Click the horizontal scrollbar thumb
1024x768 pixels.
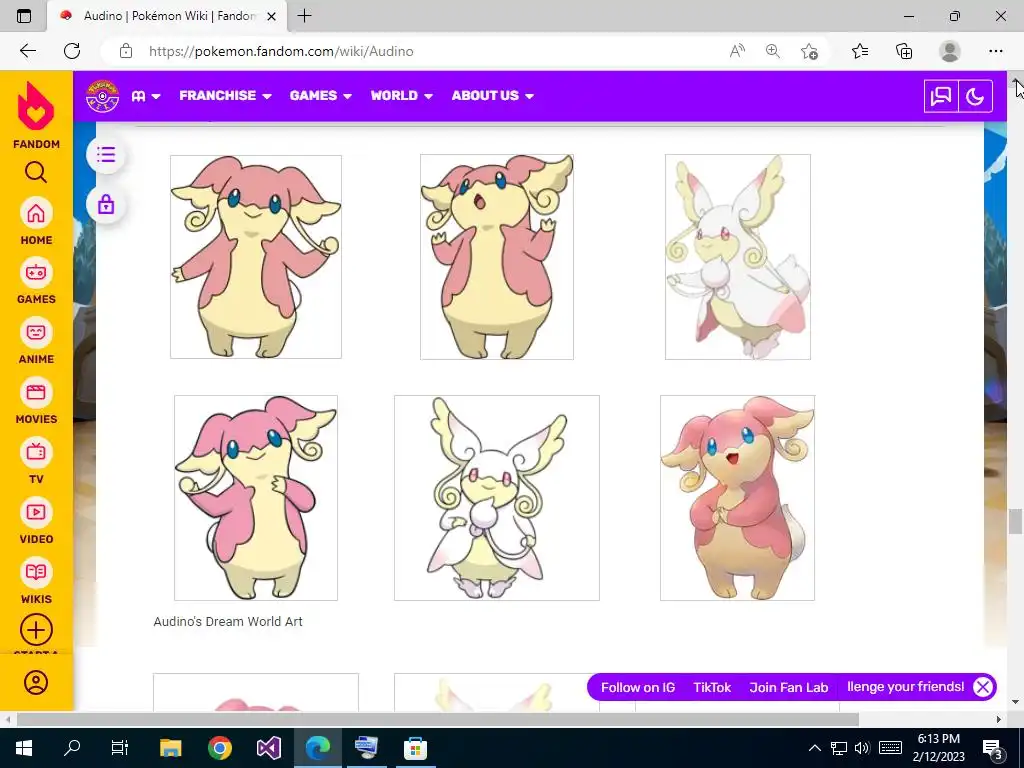point(438,719)
